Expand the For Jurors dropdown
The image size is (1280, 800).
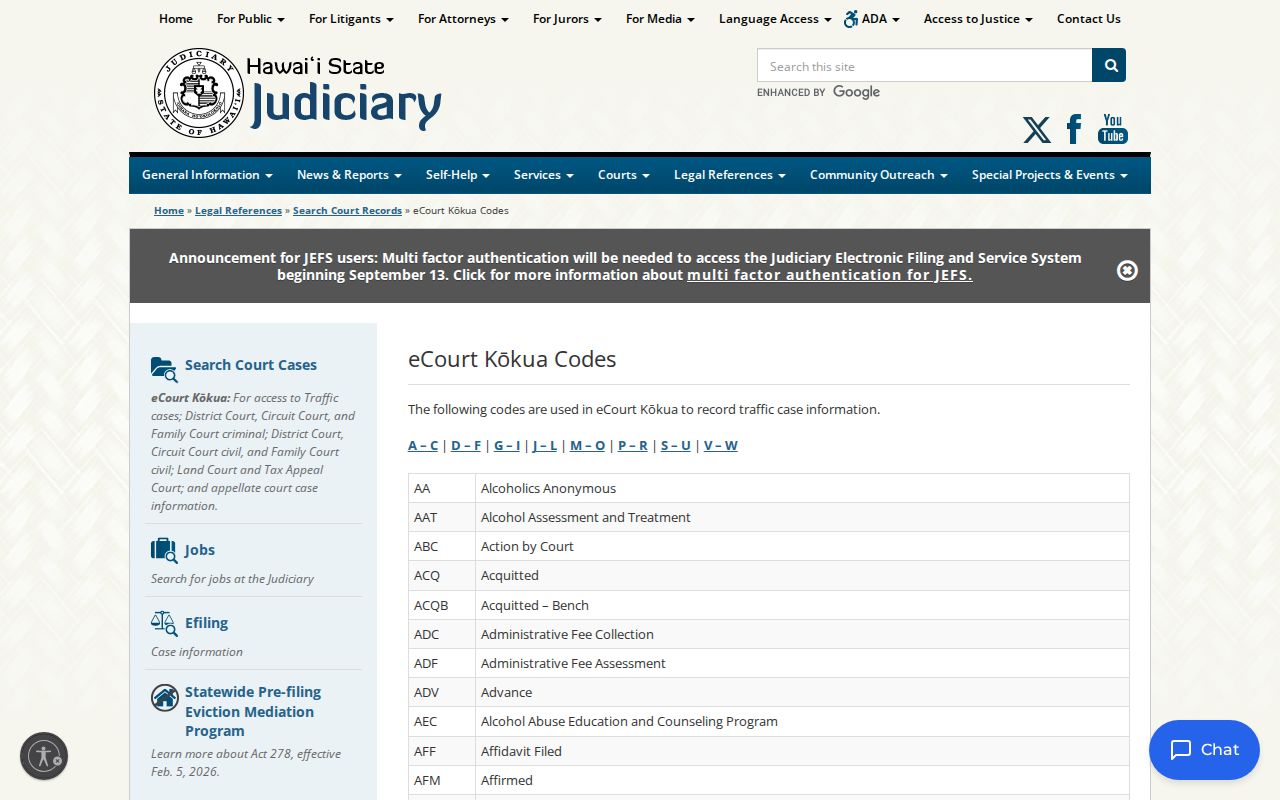567,19
